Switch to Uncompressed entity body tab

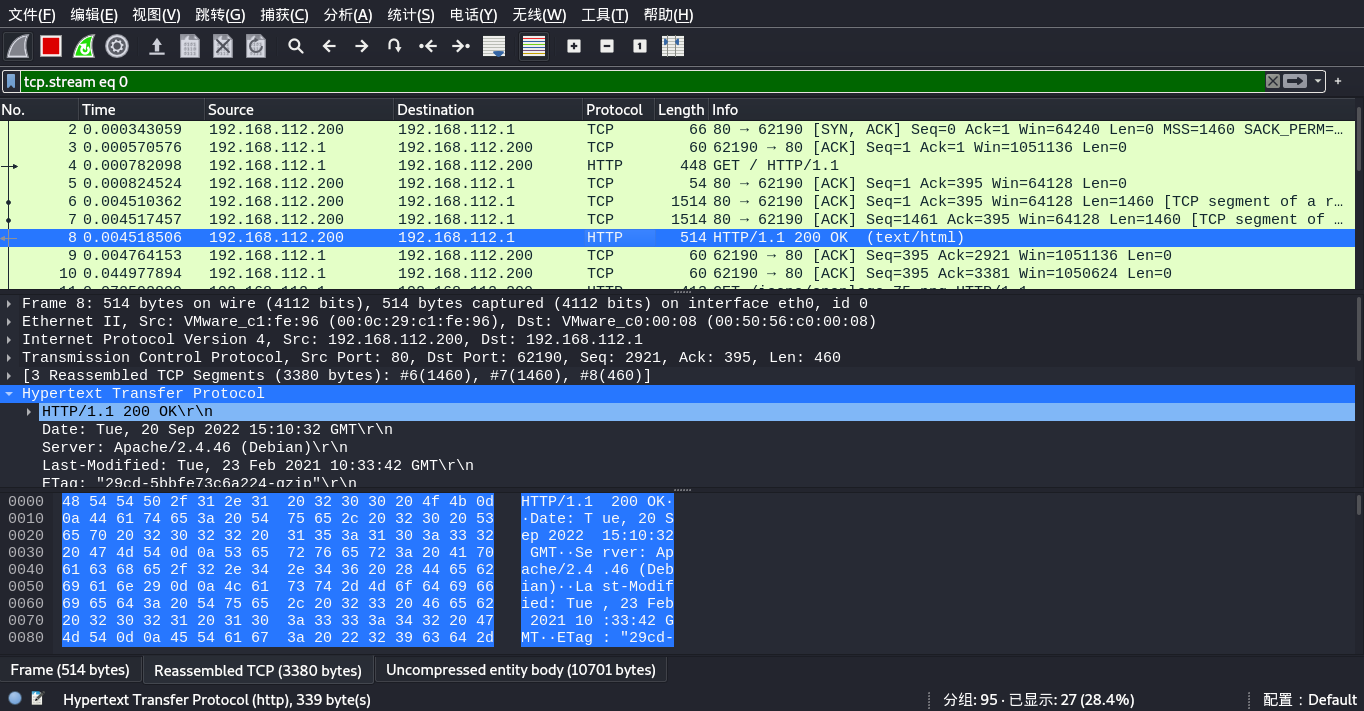(520, 670)
